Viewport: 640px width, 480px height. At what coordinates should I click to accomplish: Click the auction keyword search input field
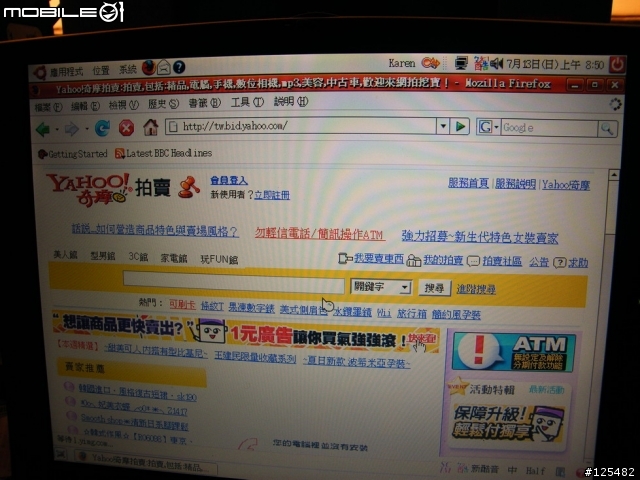click(x=234, y=282)
